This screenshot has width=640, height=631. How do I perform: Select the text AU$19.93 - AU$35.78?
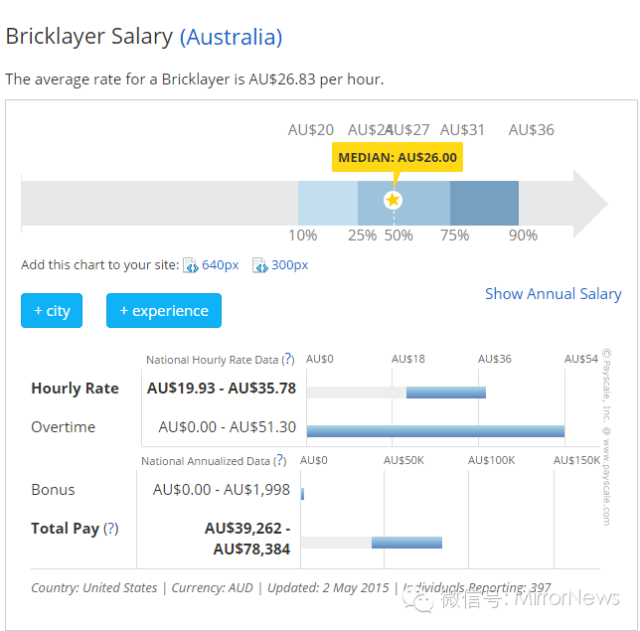[221, 388]
